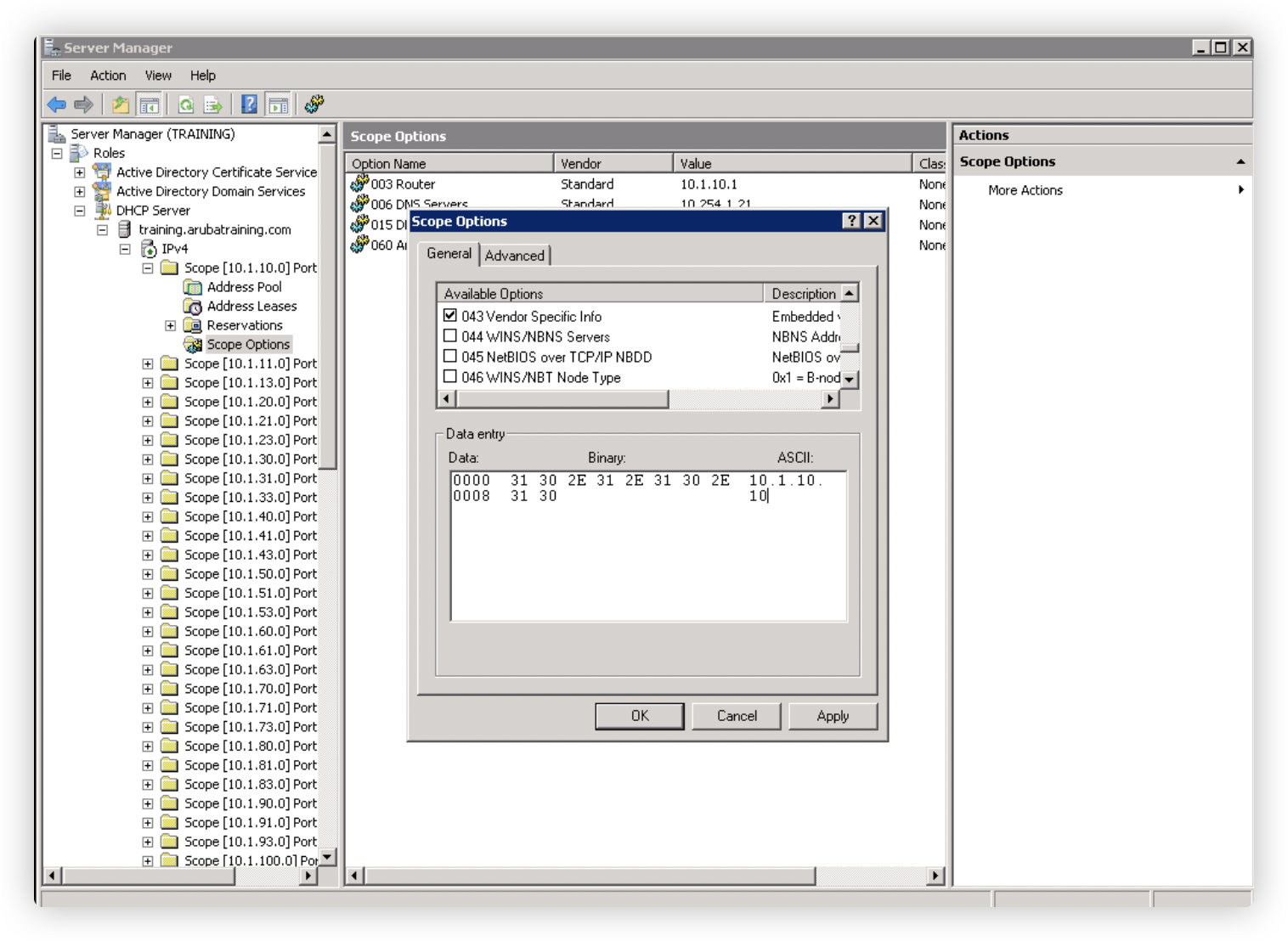Screen dimensions: 1288x941
Task: Expand Scope [10.1.11.0] tree node
Action: (x=148, y=363)
